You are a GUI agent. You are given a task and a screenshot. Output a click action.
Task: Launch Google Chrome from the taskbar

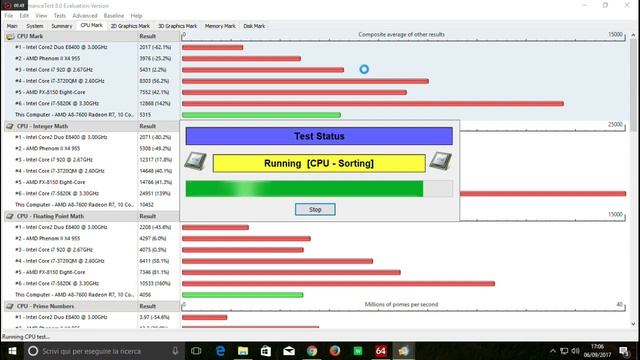(x=312, y=351)
